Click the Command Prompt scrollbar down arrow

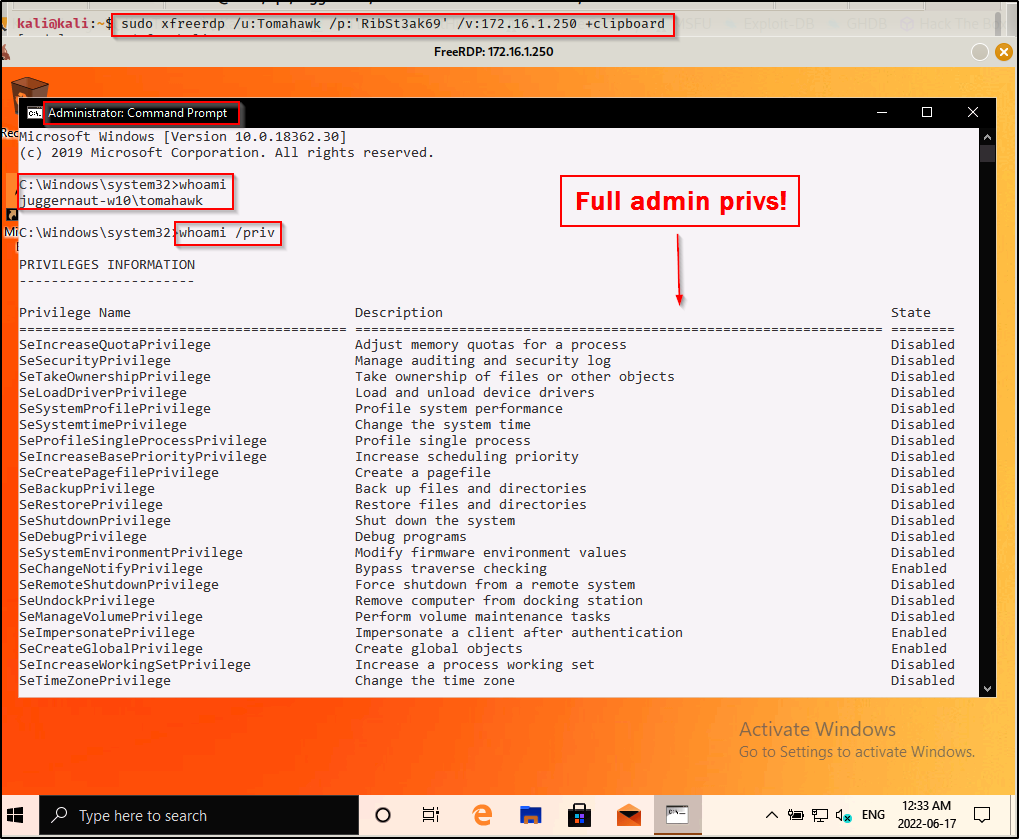987,689
